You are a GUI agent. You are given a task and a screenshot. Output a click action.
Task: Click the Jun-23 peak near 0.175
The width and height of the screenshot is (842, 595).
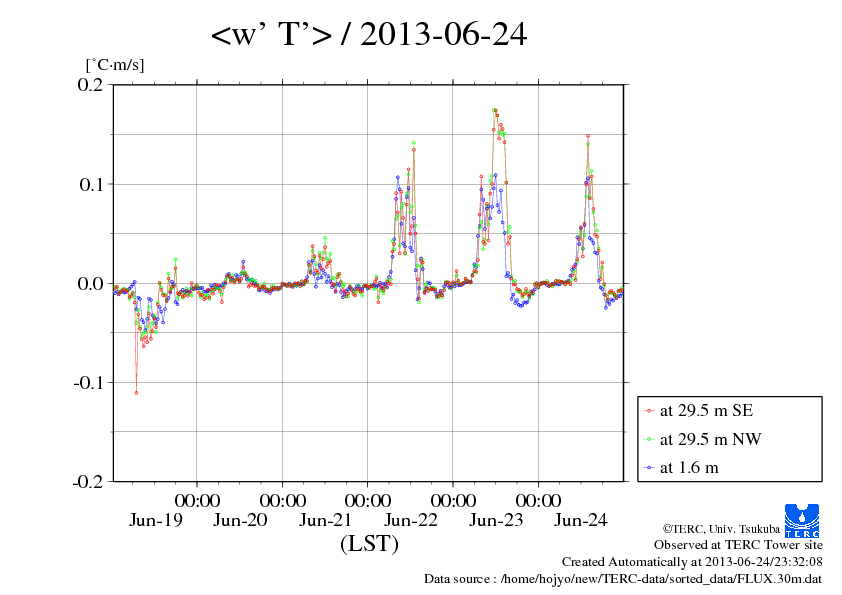point(494,110)
